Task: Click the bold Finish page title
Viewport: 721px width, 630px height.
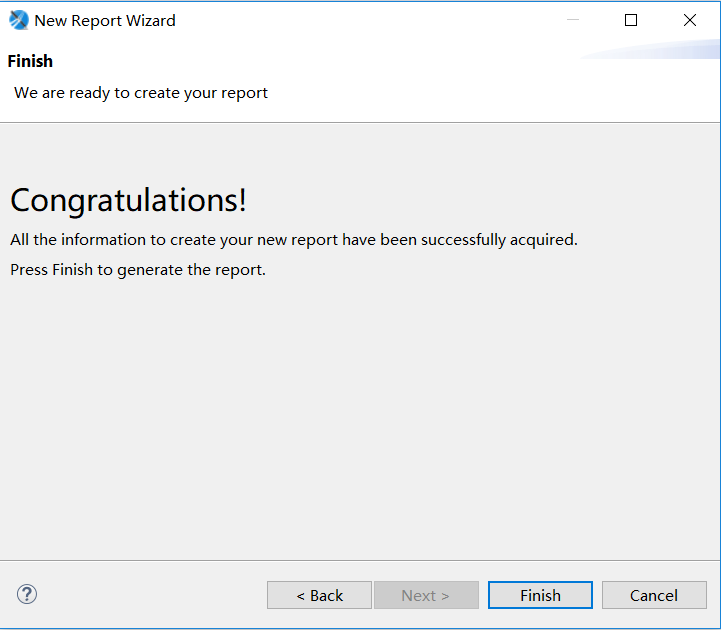Action: click(x=30, y=61)
